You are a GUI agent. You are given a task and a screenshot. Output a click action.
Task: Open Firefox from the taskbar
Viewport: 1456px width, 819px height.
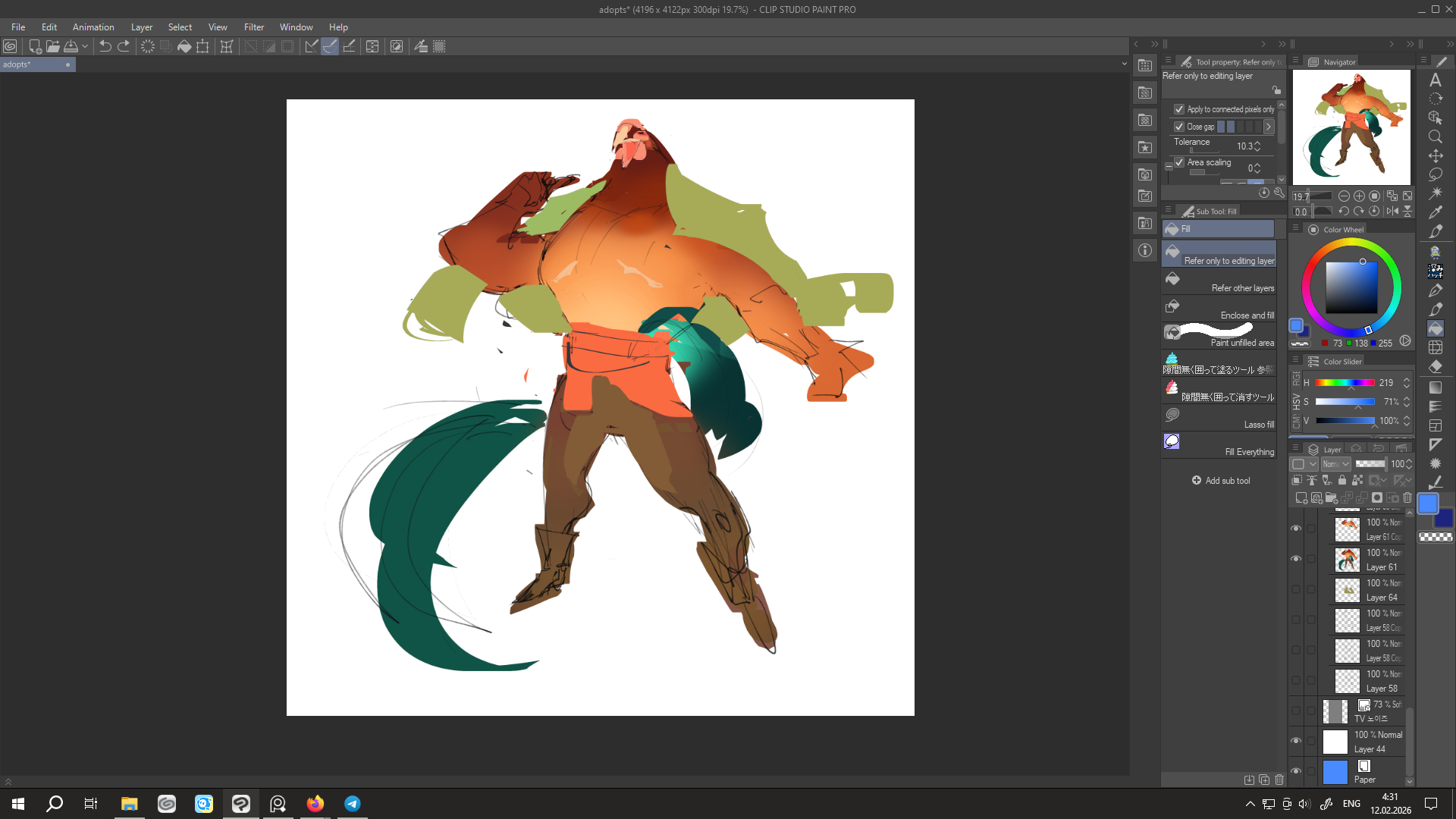315,804
